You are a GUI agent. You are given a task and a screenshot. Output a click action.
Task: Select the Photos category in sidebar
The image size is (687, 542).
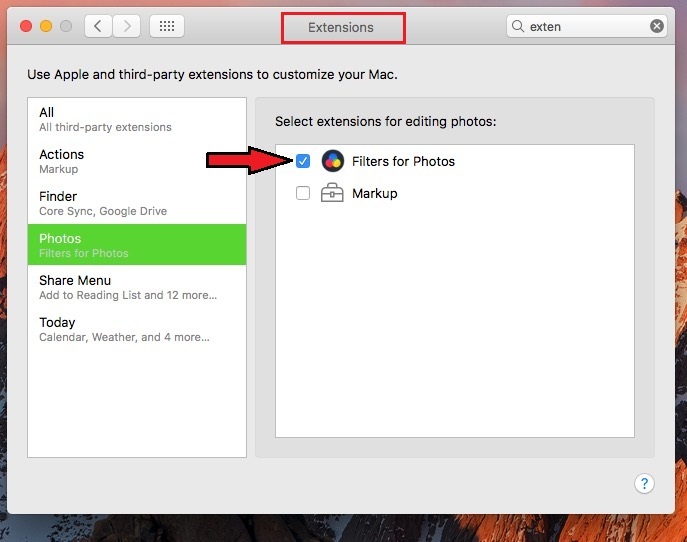[x=137, y=245]
